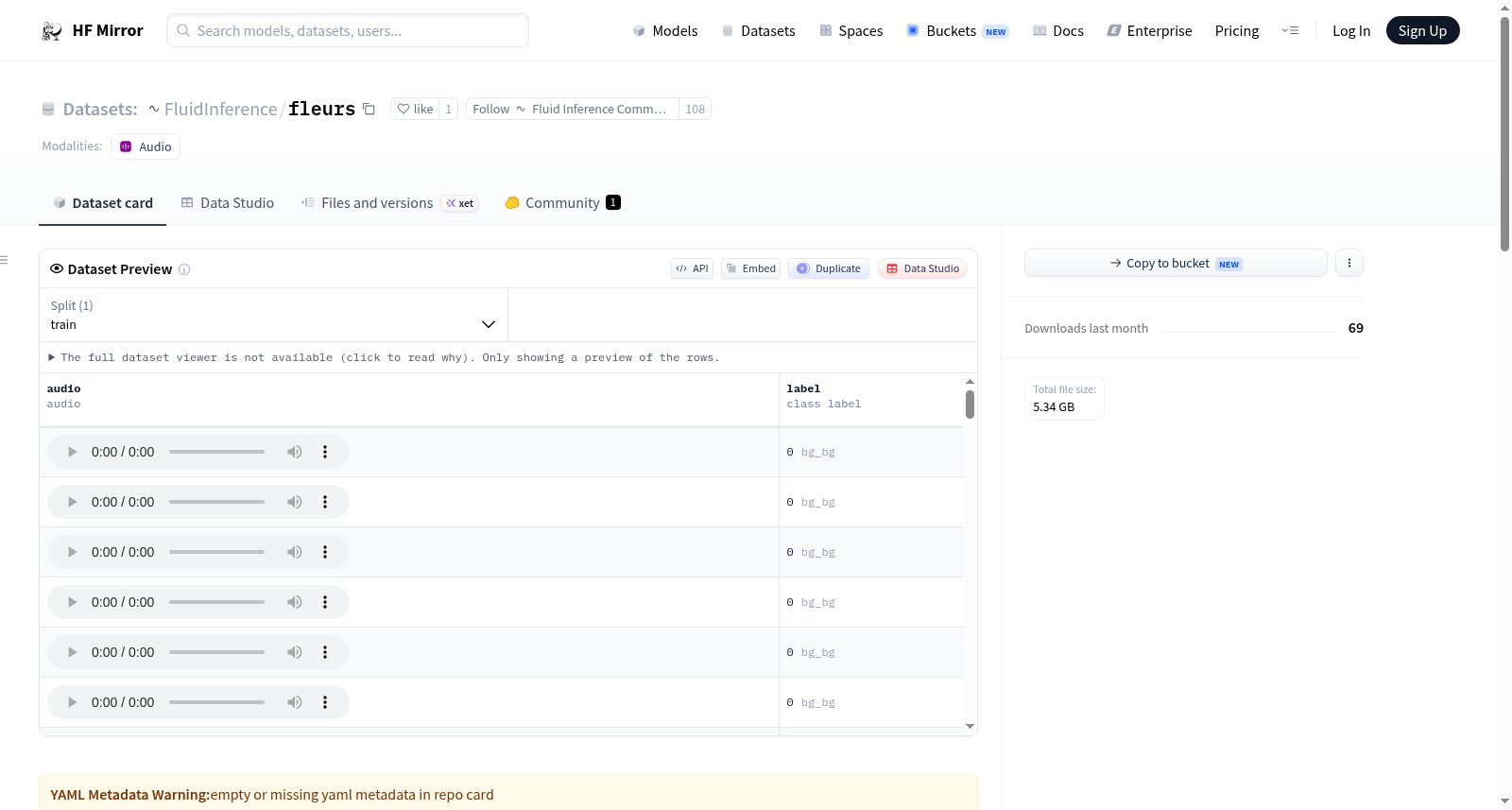
Task: Click the Copy to bucket button
Action: 1176,264
